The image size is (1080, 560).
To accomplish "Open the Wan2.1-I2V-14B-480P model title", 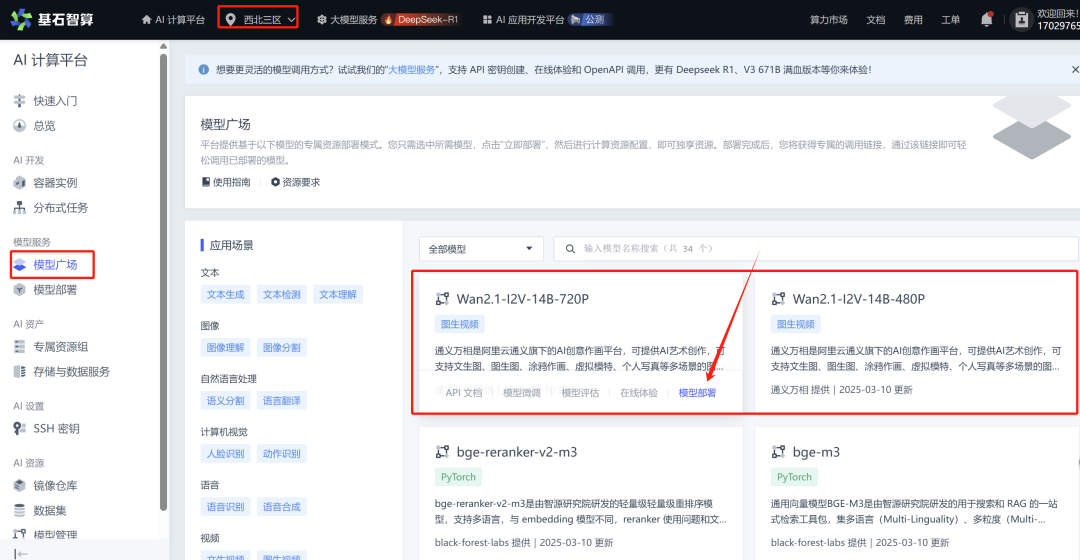I will (x=858, y=299).
